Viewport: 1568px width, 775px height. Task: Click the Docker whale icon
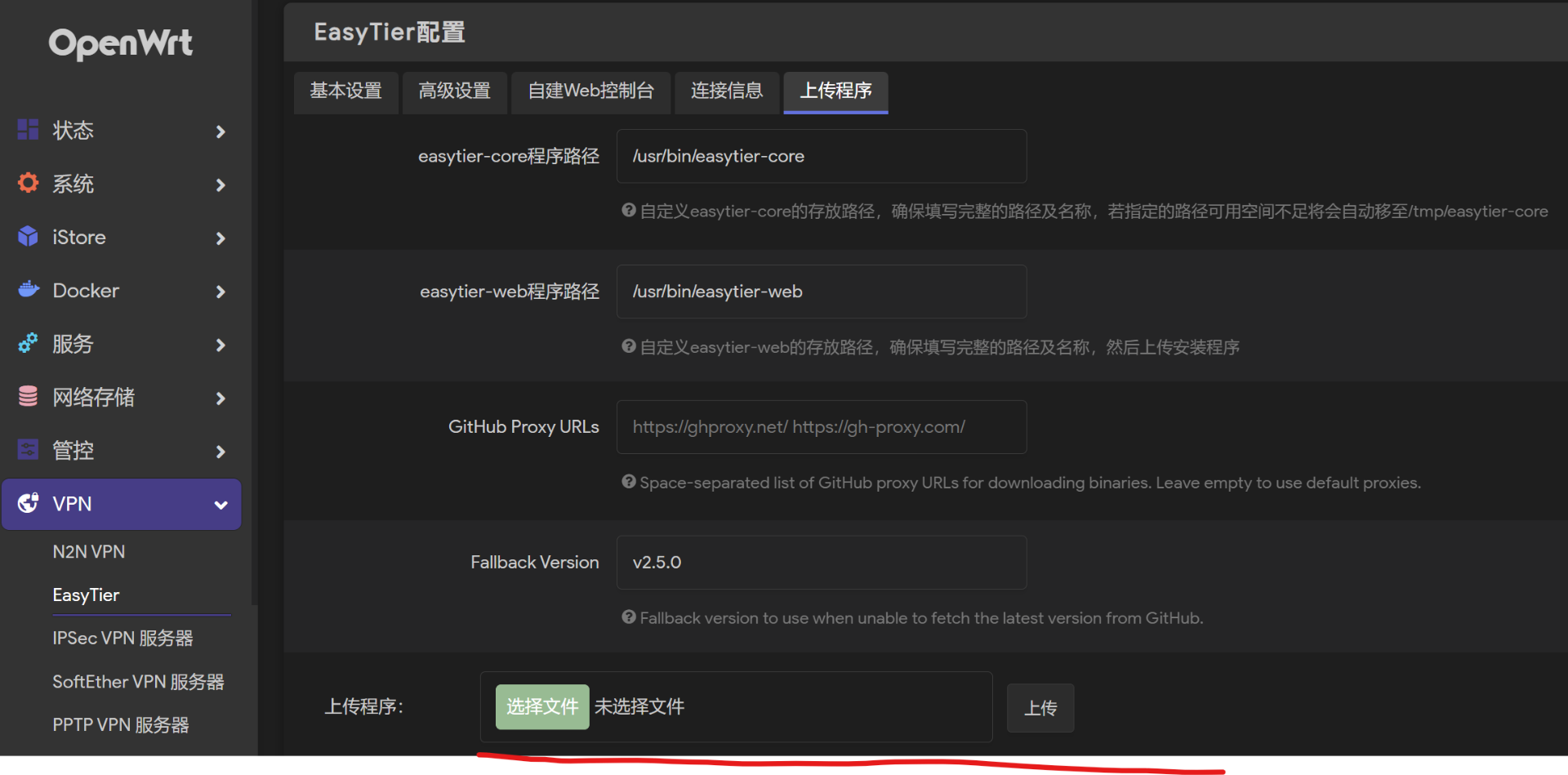pos(28,290)
